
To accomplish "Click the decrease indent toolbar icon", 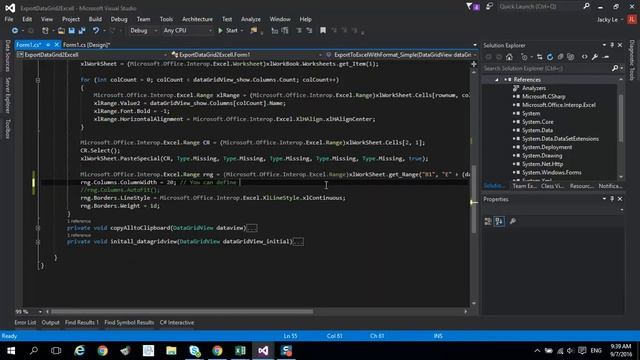I will coord(299,31).
